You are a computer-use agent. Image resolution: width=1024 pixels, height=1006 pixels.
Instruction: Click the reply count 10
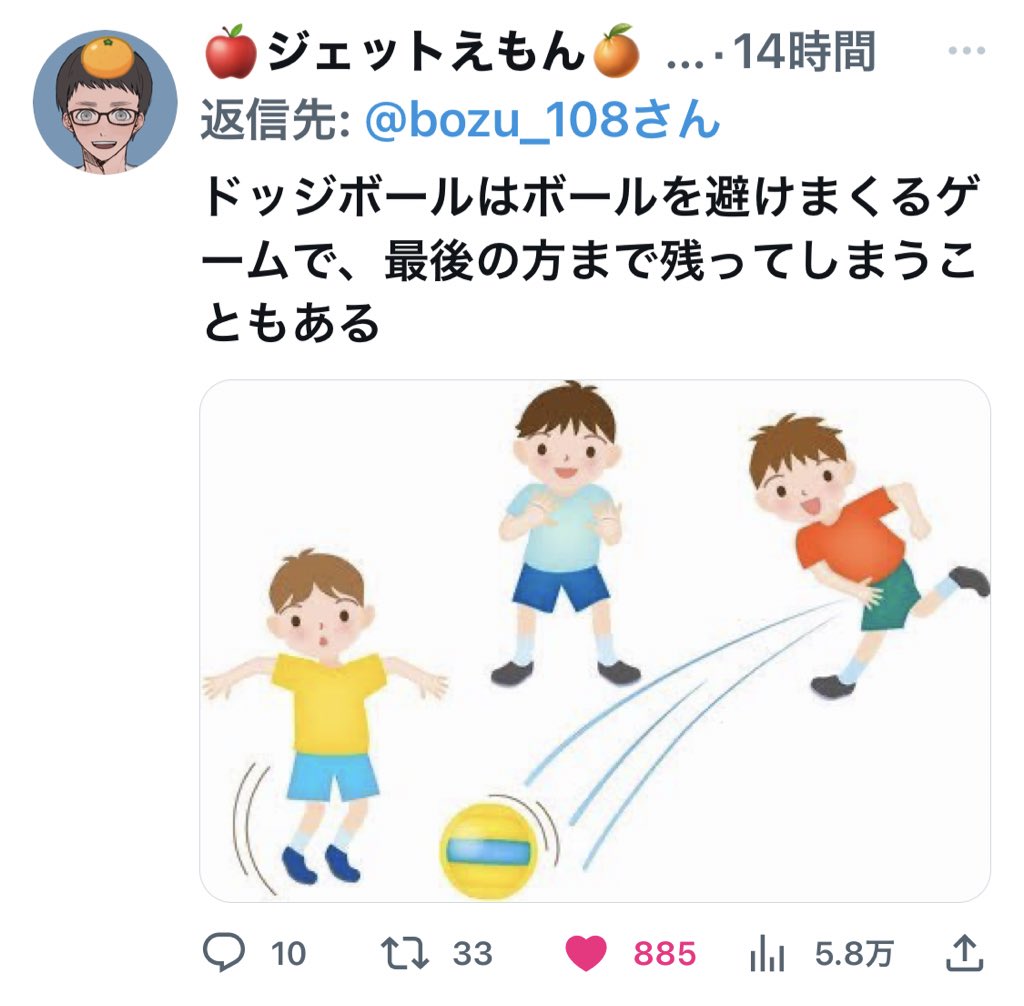pyautogui.click(x=288, y=954)
